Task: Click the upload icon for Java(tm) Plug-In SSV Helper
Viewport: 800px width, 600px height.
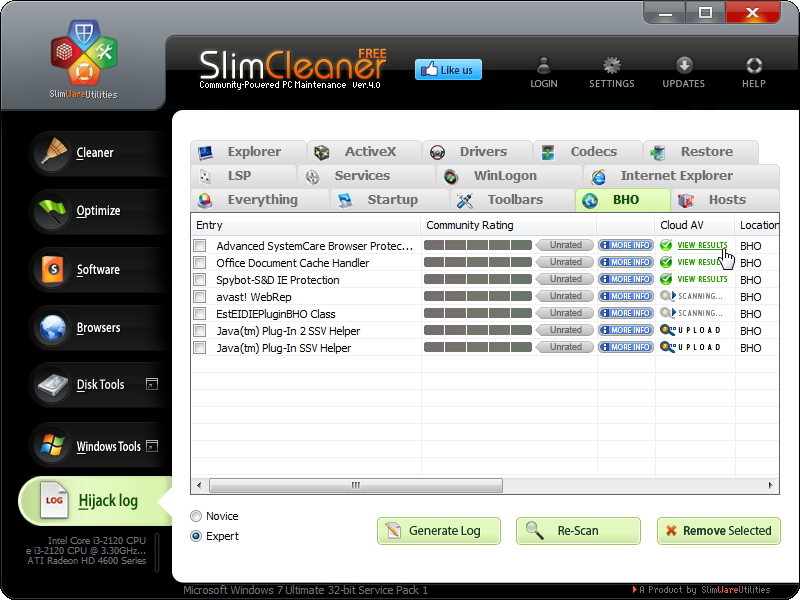Action: point(668,347)
